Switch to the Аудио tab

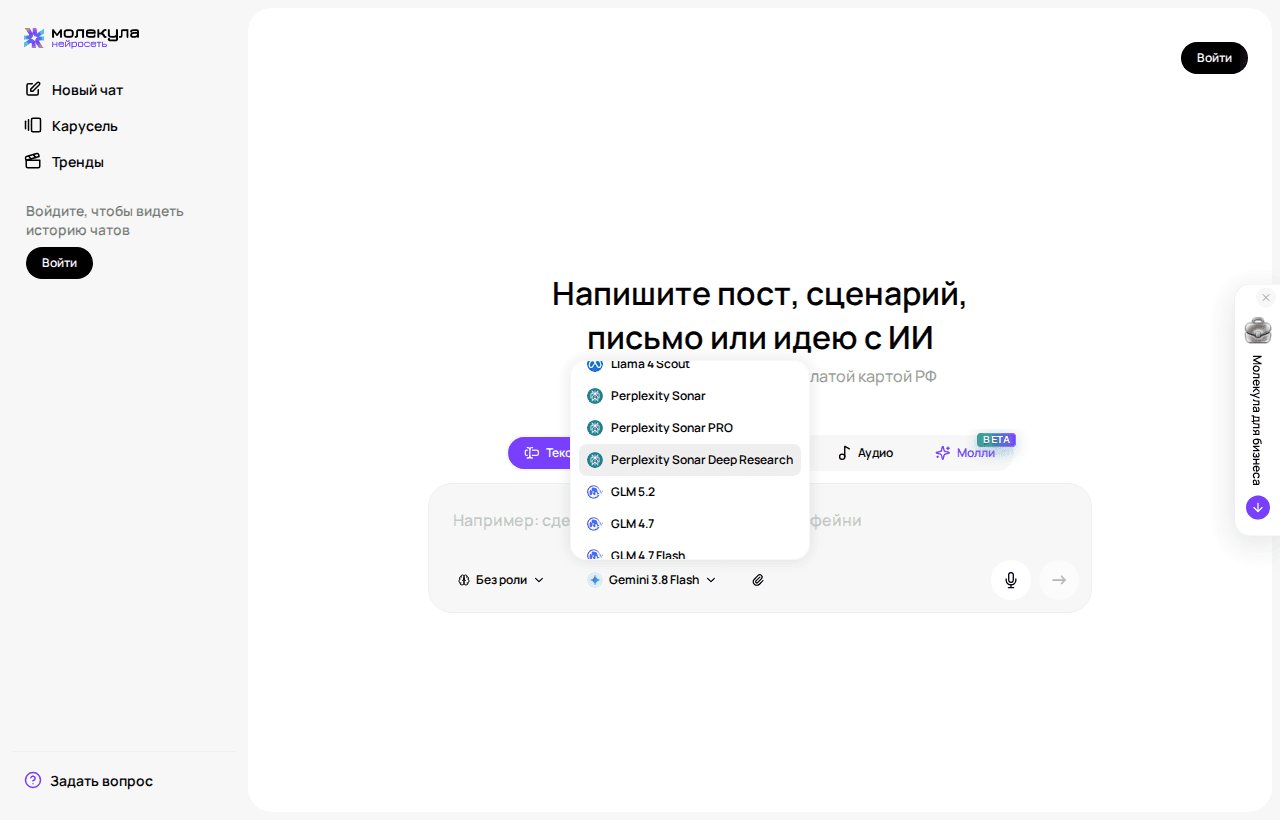point(865,453)
